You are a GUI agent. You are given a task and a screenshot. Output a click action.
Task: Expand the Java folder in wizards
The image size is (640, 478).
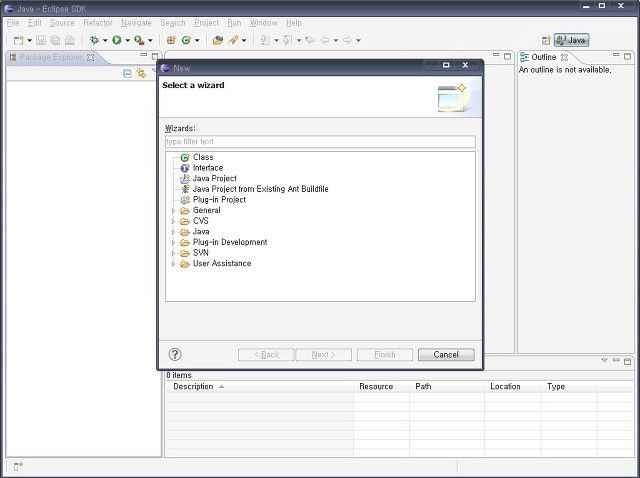(x=173, y=232)
